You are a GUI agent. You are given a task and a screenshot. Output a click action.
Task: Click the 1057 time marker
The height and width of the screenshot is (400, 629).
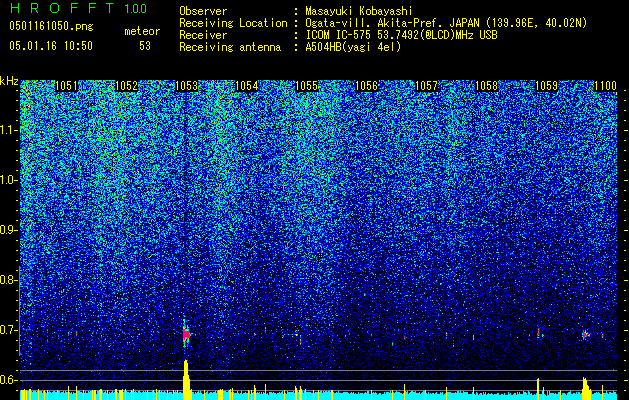[x=426, y=86]
